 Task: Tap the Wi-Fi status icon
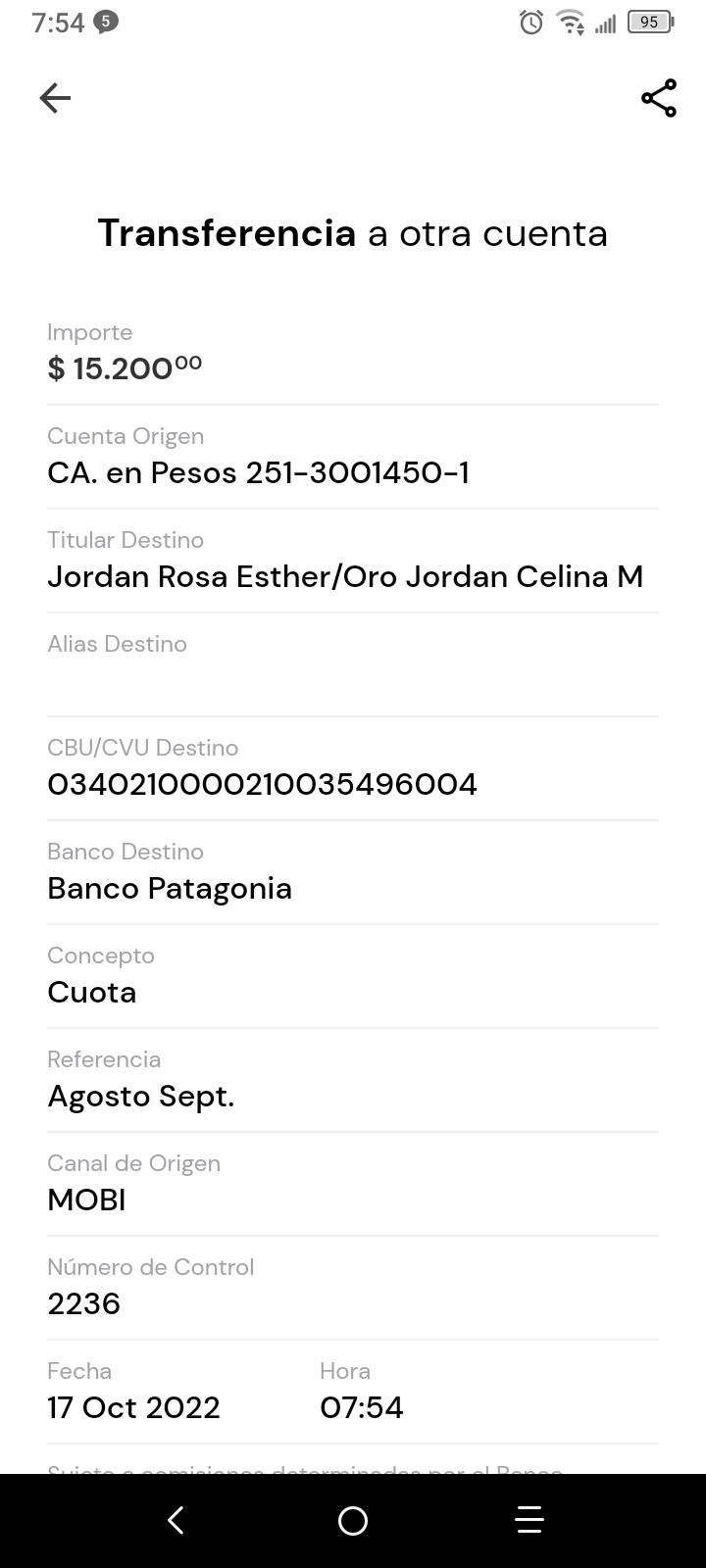(570, 23)
